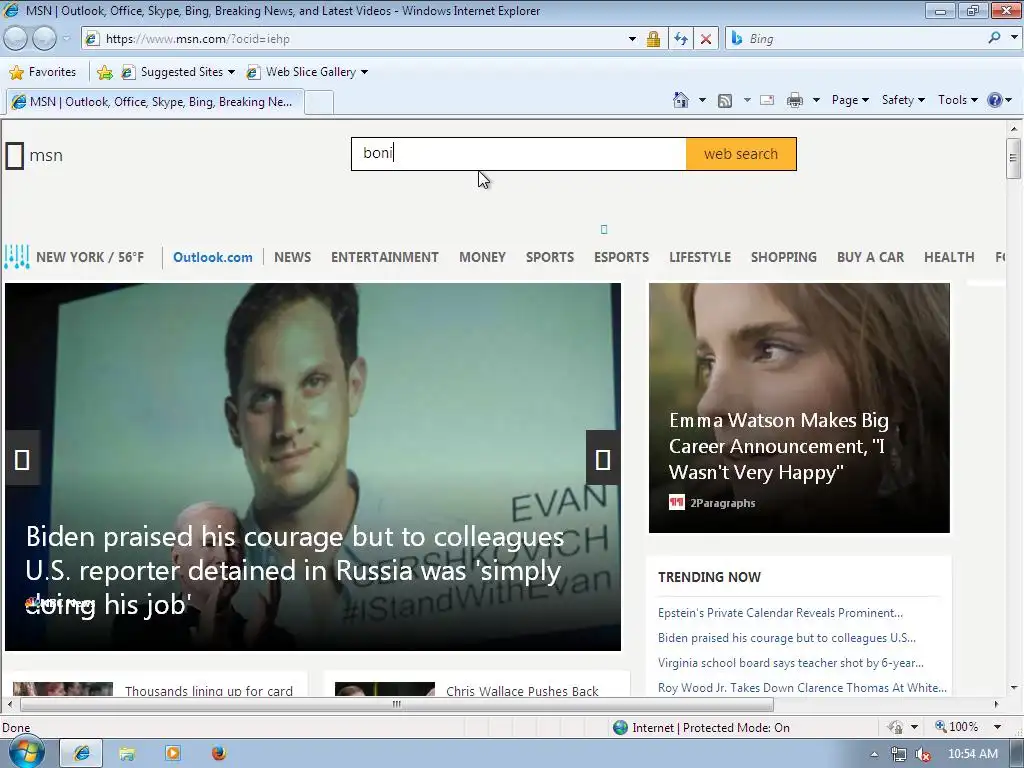Open the Page menu
The image size is (1024, 768).
click(x=850, y=100)
